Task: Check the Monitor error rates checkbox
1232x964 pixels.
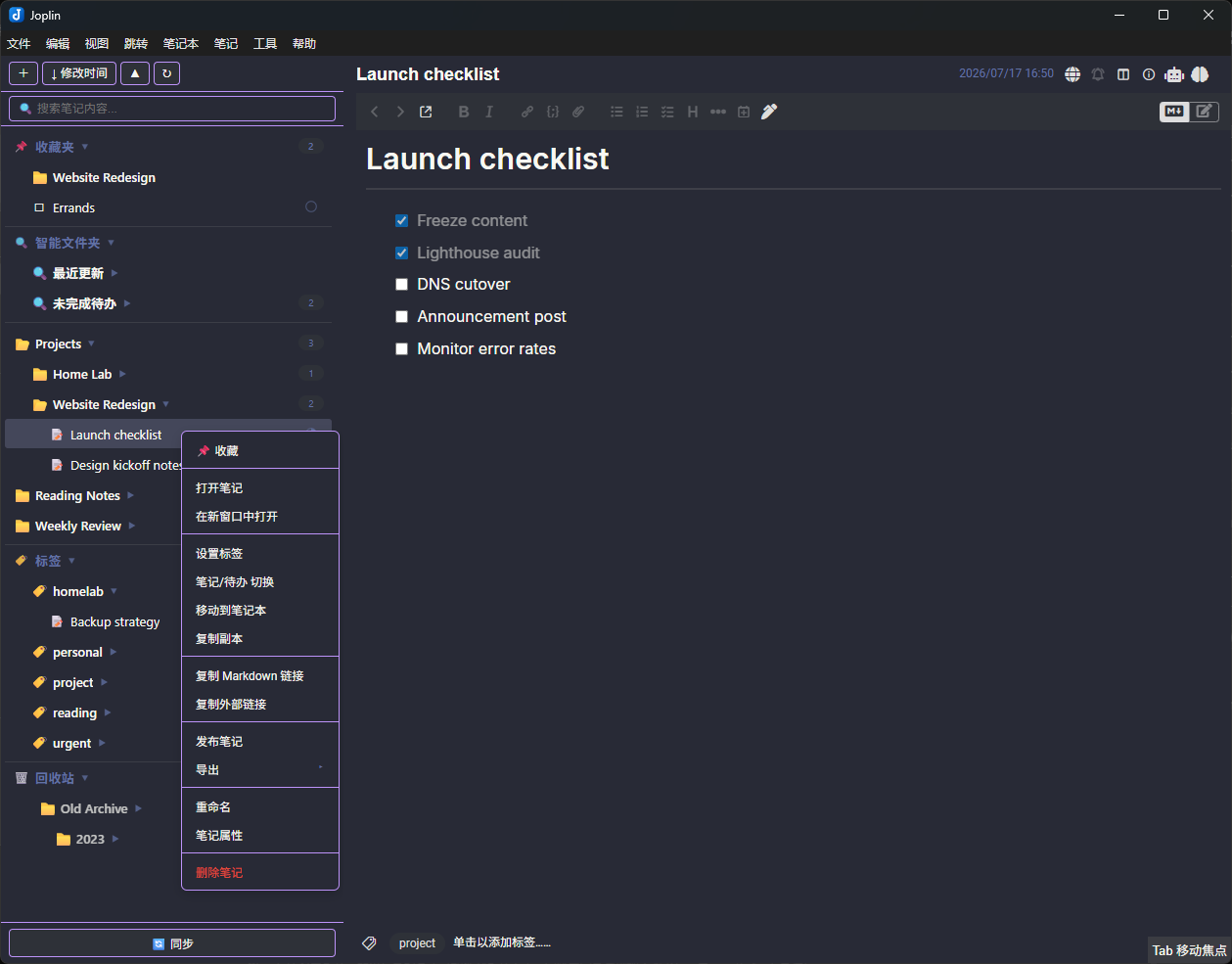Action: tap(401, 349)
